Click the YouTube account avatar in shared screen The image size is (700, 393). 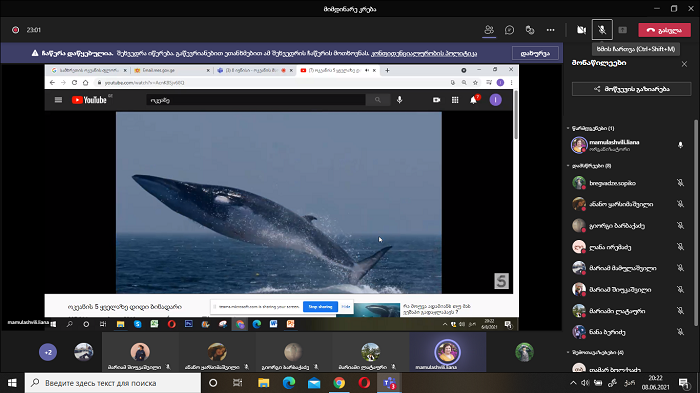click(496, 100)
